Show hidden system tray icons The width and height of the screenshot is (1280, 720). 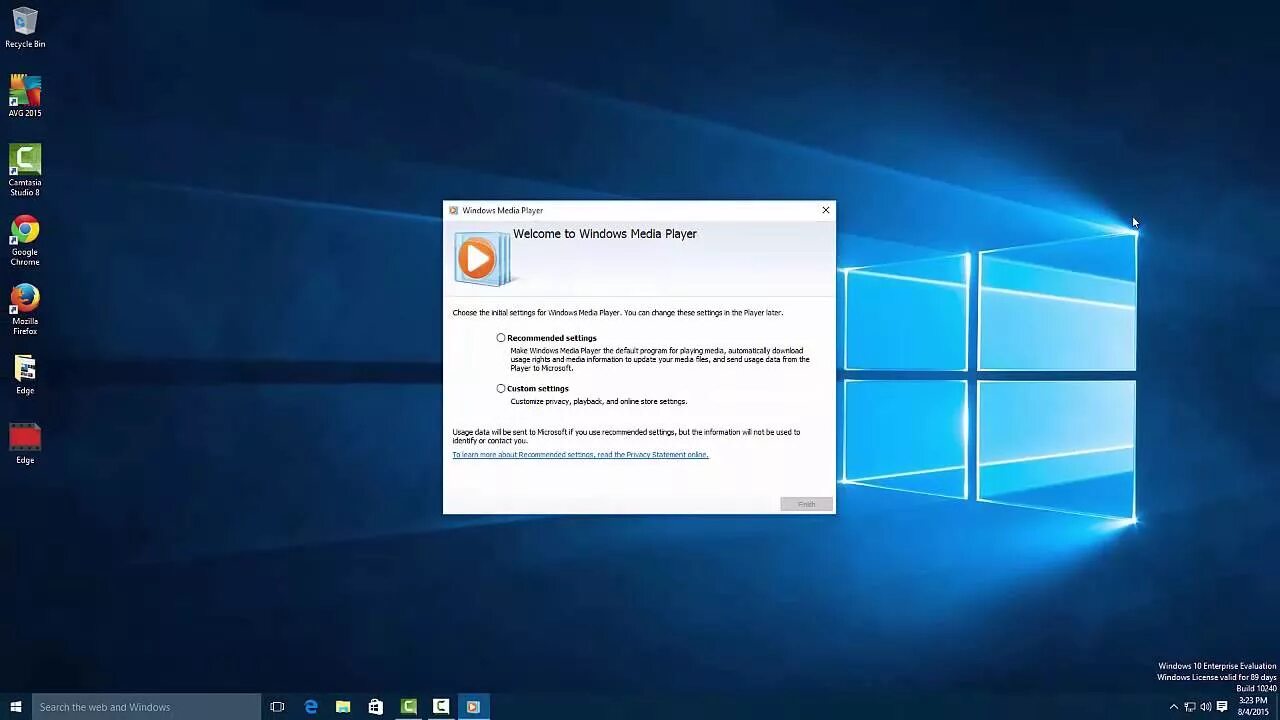pos(1173,707)
